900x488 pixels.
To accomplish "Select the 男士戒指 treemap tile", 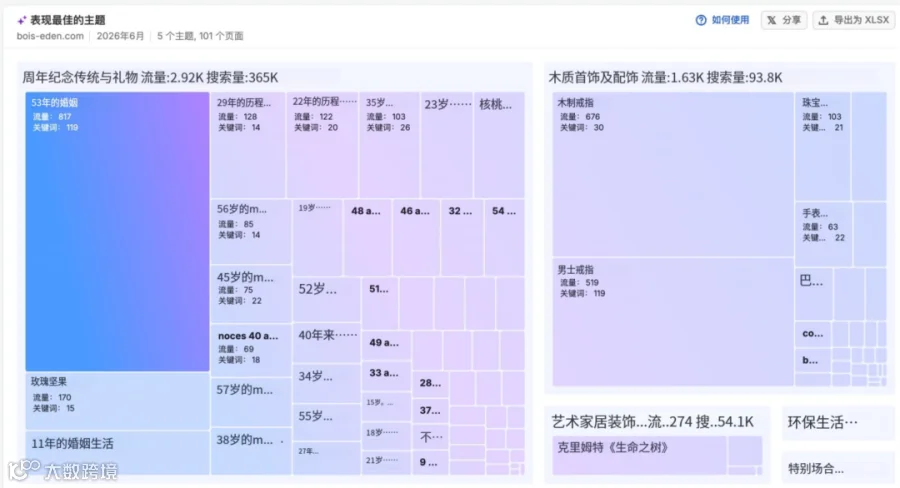I will click(673, 322).
